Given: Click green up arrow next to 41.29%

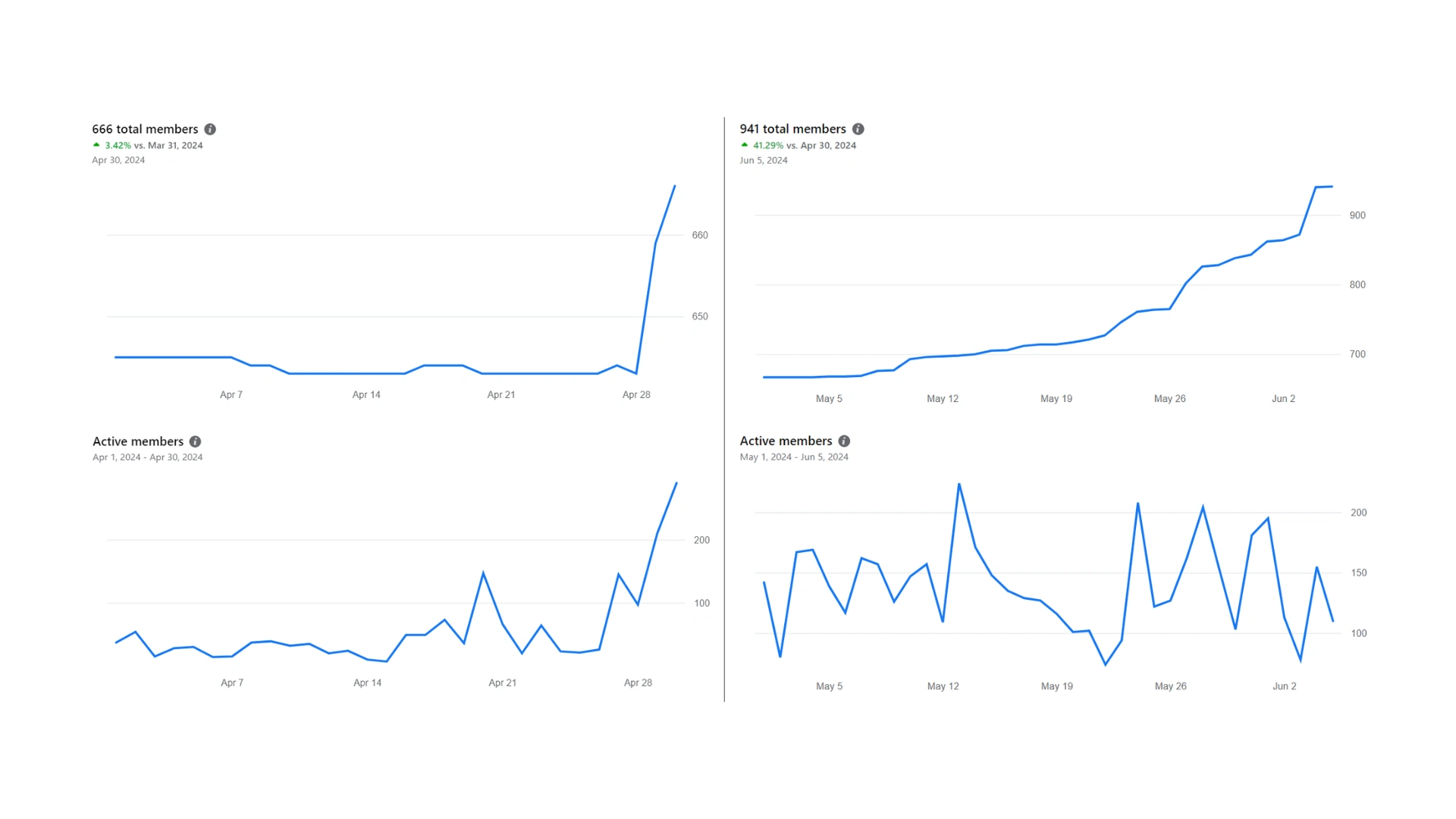Looking at the screenshot, I should pyautogui.click(x=745, y=145).
